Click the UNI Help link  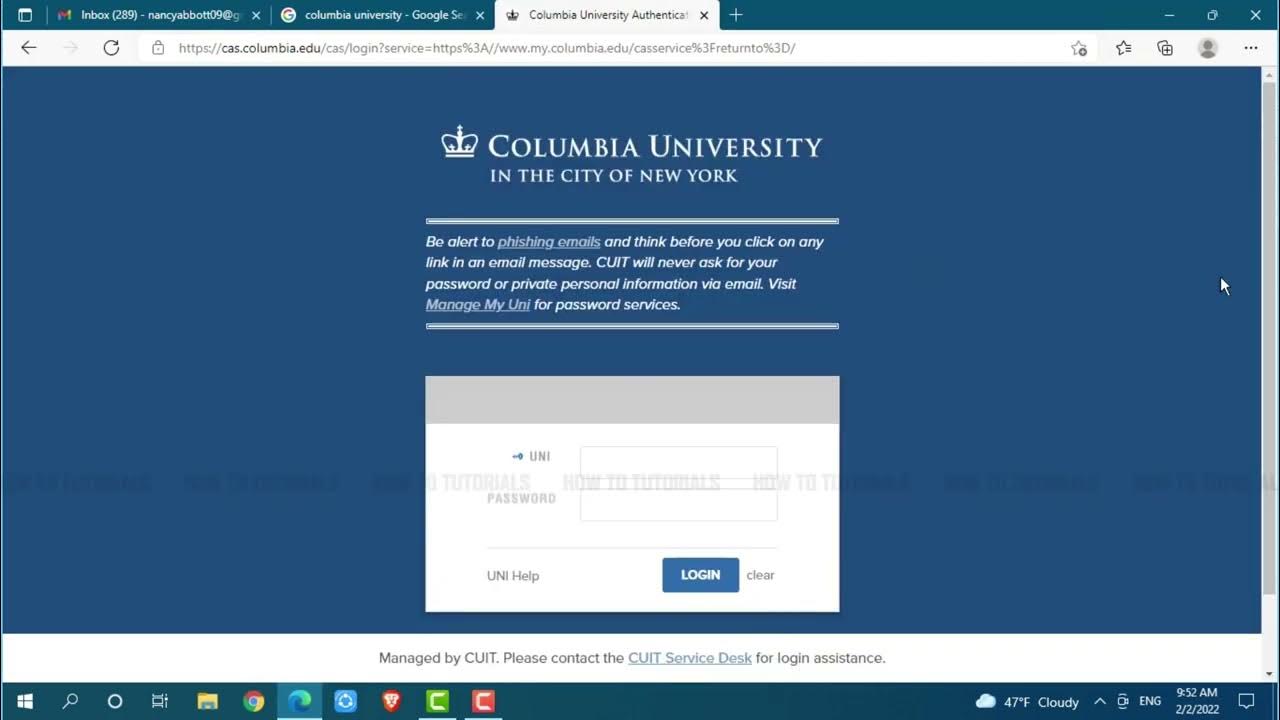coord(513,576)
